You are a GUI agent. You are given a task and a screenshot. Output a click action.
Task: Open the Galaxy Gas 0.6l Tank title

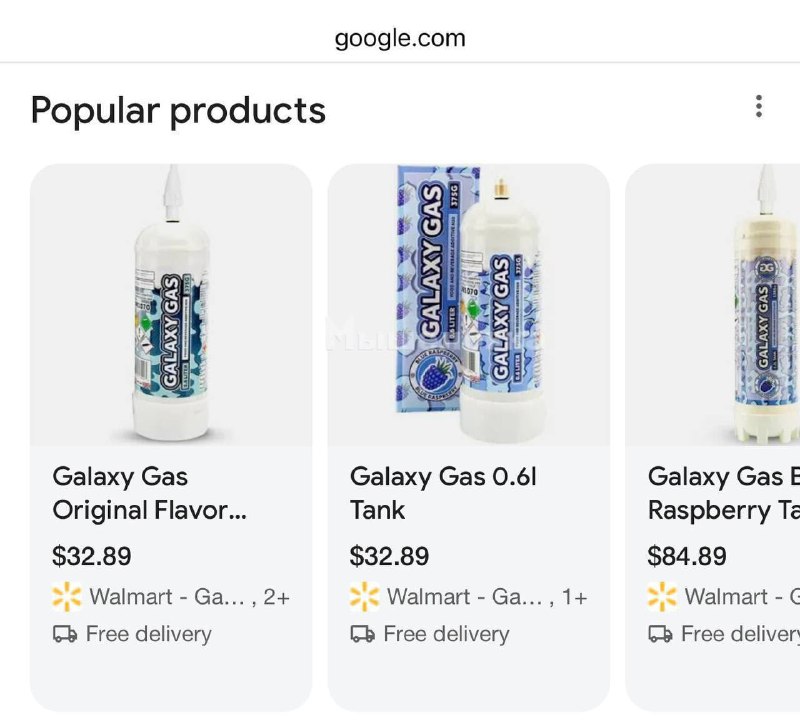tap(443, 493)
